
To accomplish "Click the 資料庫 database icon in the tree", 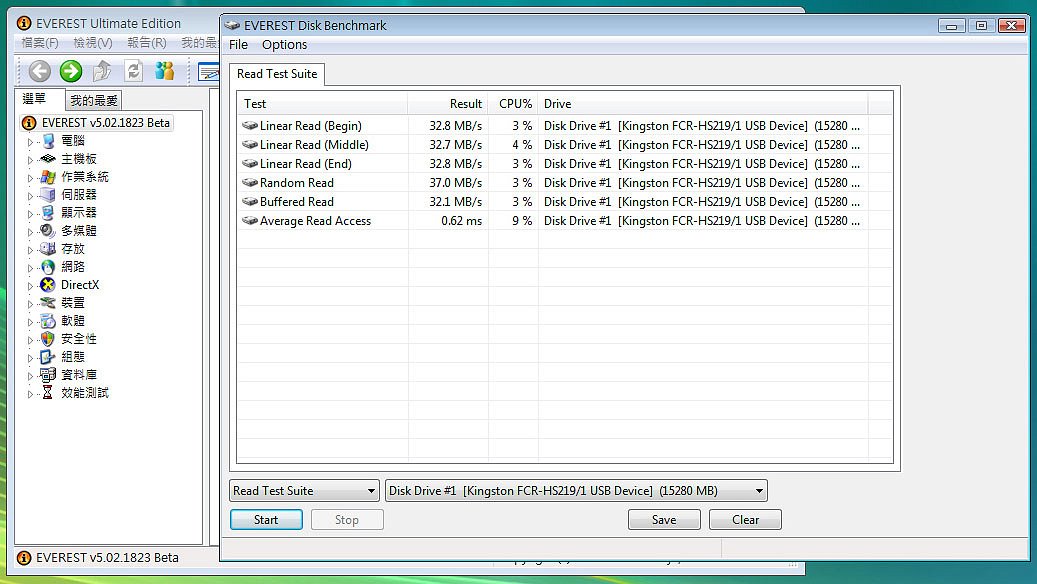I will point(48,374).
